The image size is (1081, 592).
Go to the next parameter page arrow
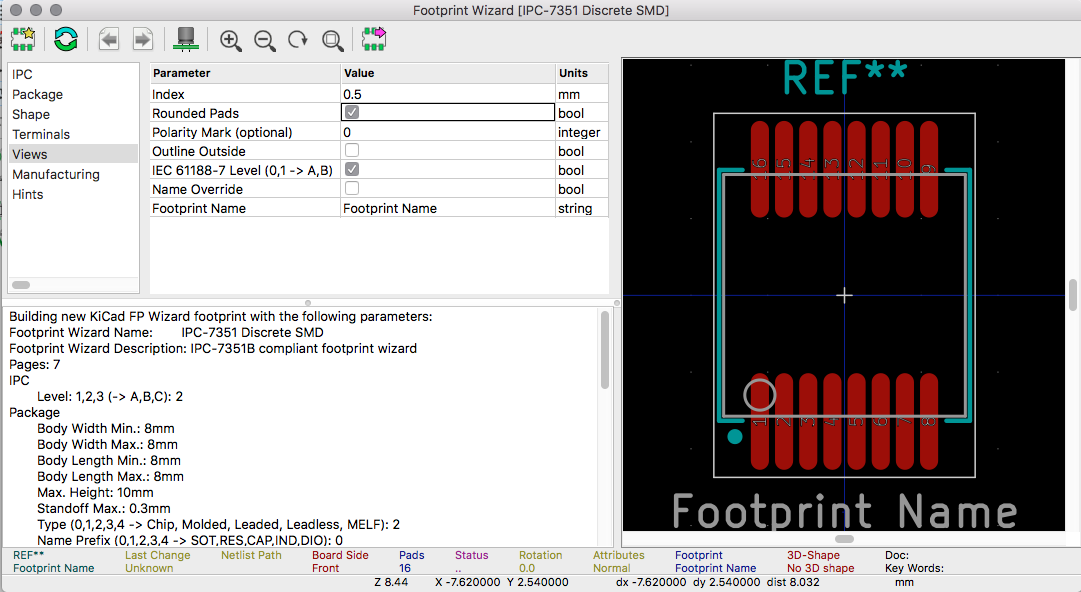[143, 39]
